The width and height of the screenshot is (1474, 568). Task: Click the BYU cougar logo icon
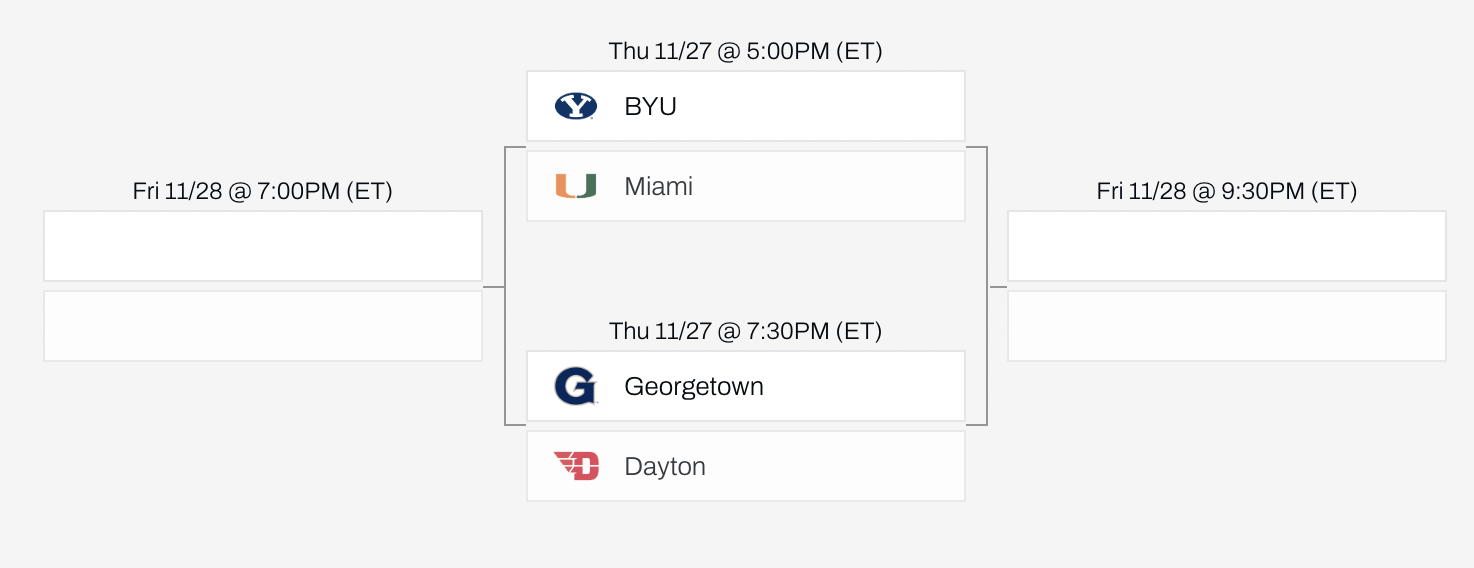pyautogui.click(x=576, y=106)
